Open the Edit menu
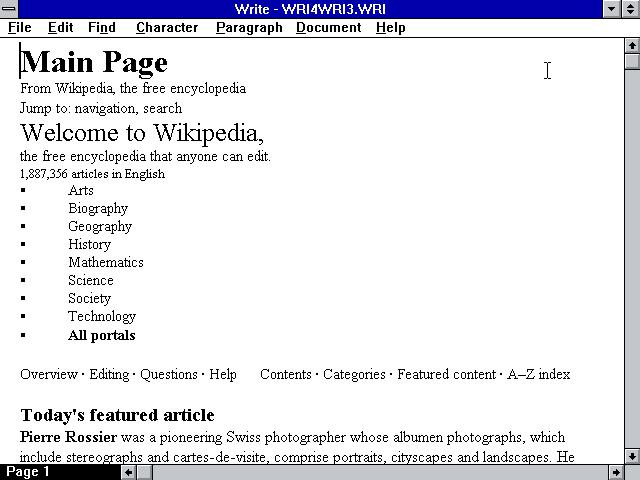 60,27
